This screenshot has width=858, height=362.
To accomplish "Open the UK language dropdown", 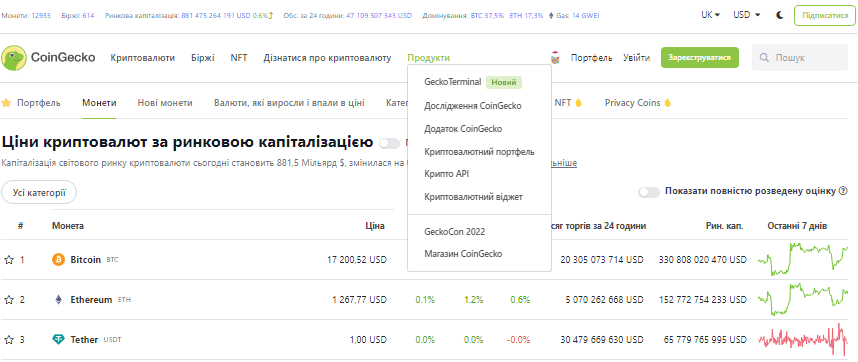I will point(710,15).
